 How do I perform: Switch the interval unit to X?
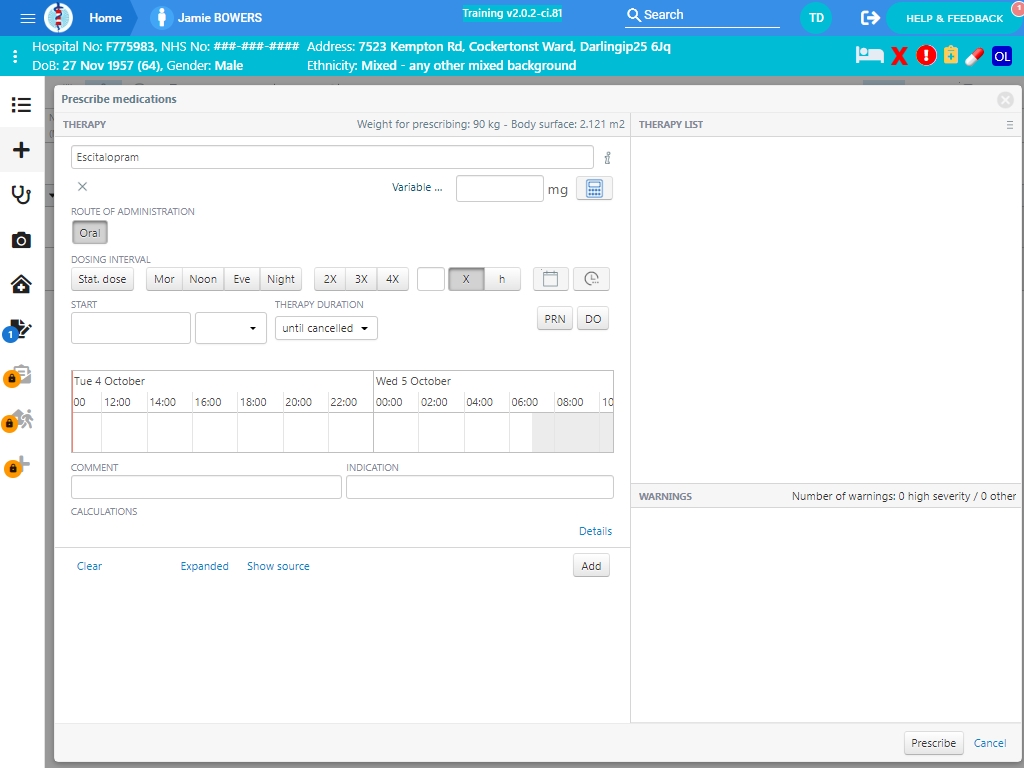click(466, 279)
